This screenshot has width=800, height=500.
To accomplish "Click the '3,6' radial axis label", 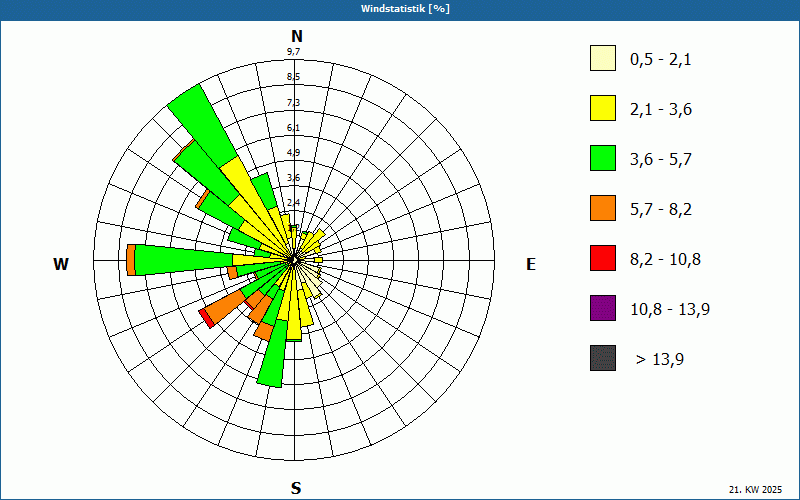I will point(293,178).
